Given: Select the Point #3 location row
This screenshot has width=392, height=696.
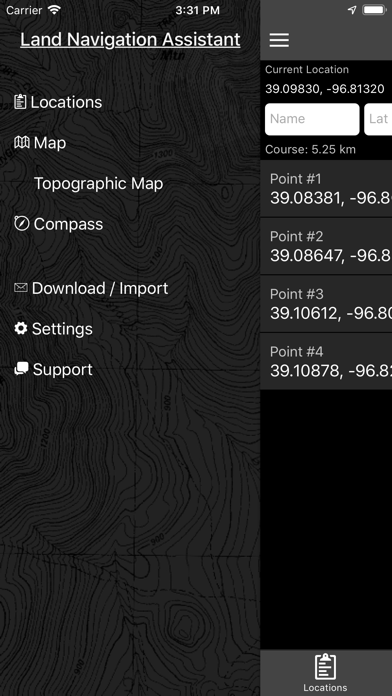Looking at the screenshot, I should pyautogui.click(x=326, y=304).
